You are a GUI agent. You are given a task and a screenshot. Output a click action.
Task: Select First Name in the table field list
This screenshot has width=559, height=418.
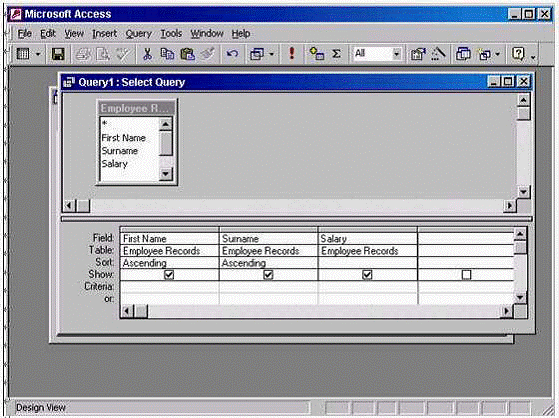[x=123, y=138]
